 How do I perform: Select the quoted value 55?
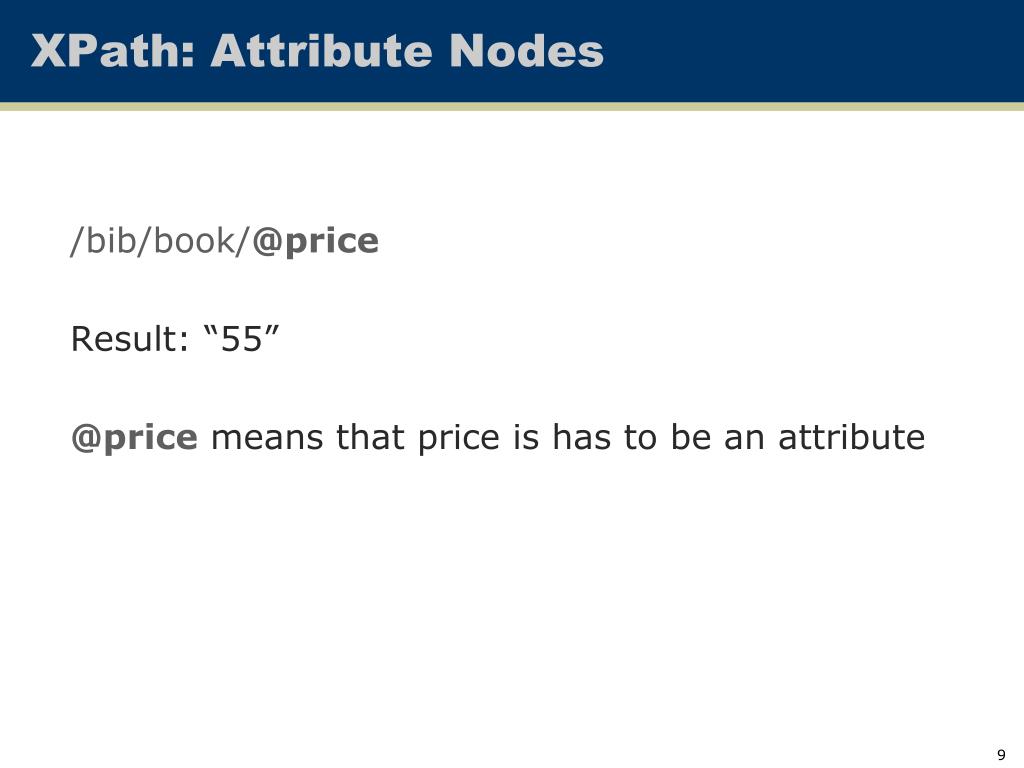pyautogui.click(x=242, y=339)
